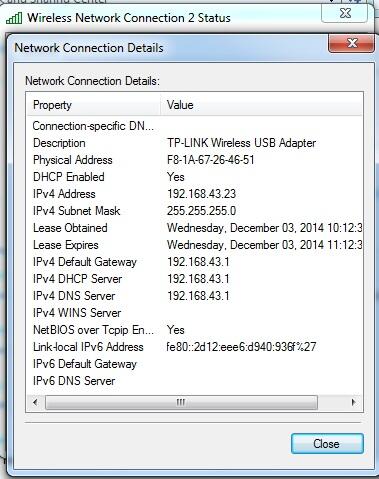Select the IPv6 DNS Server property
The width and height of the screenshot is (379, 479).
coord(74,381)
